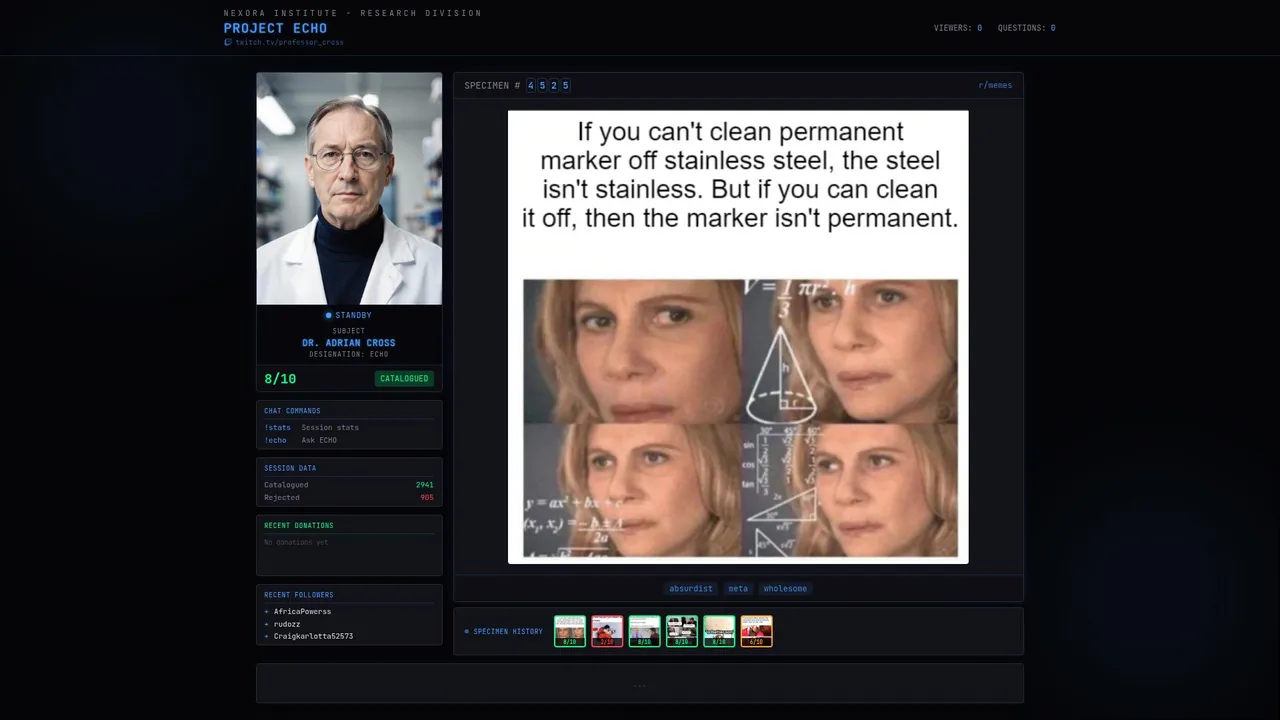1280x720 pixels.
Task: Click the CHAT COMMANDS heading
Action: [x=292, y=411]
